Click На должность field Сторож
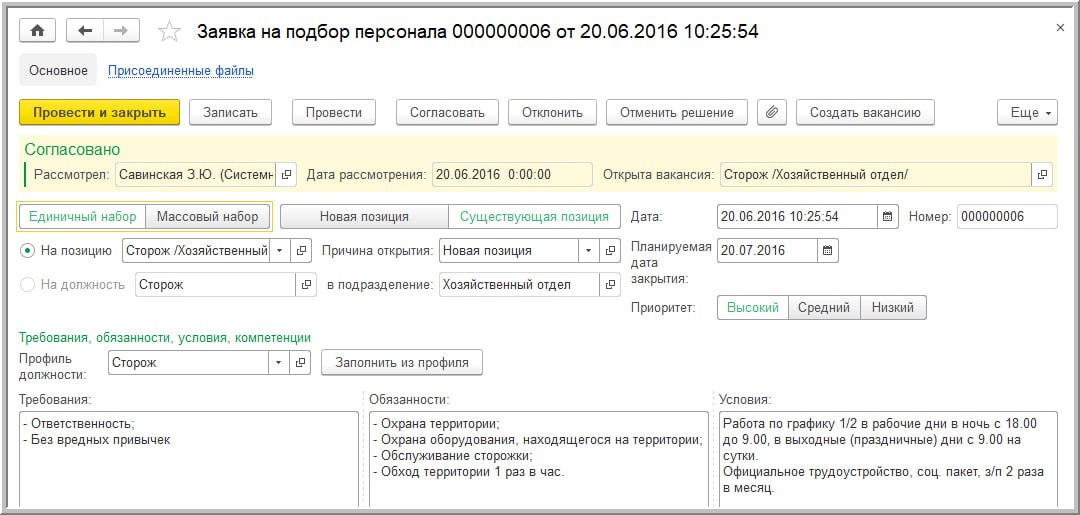Screen dimensions: 1080x515 click(x=216, y=284)
